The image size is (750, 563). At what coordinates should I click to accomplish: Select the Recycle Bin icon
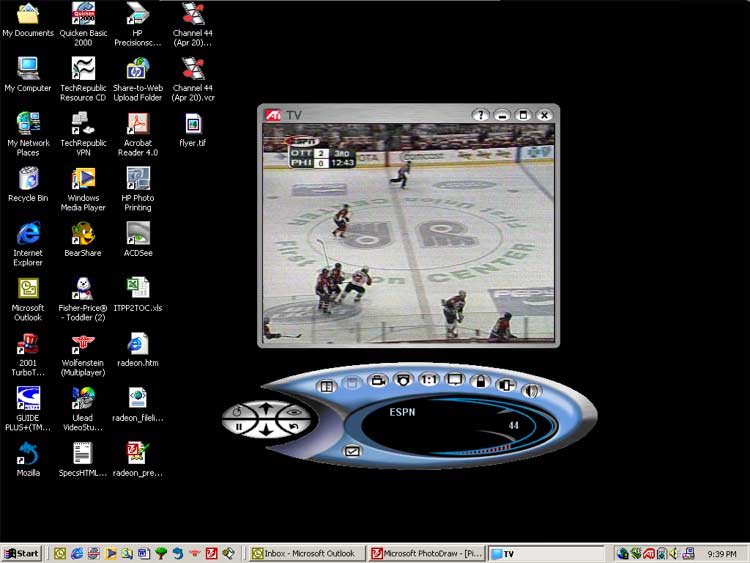pyautogui.click(x=28, y=185)
